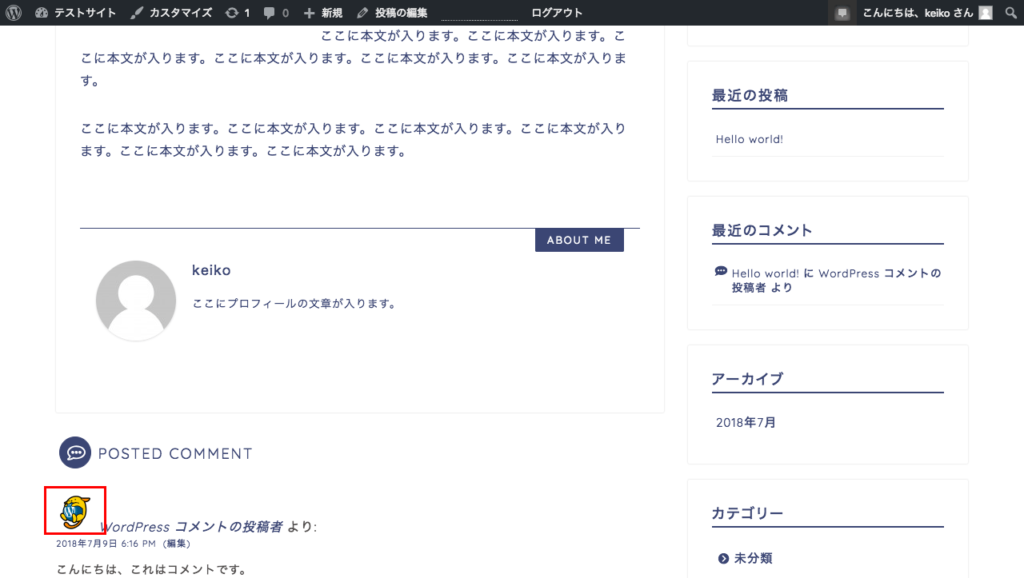Open the テストサイト dashboard menu

(x=76, y=12)
